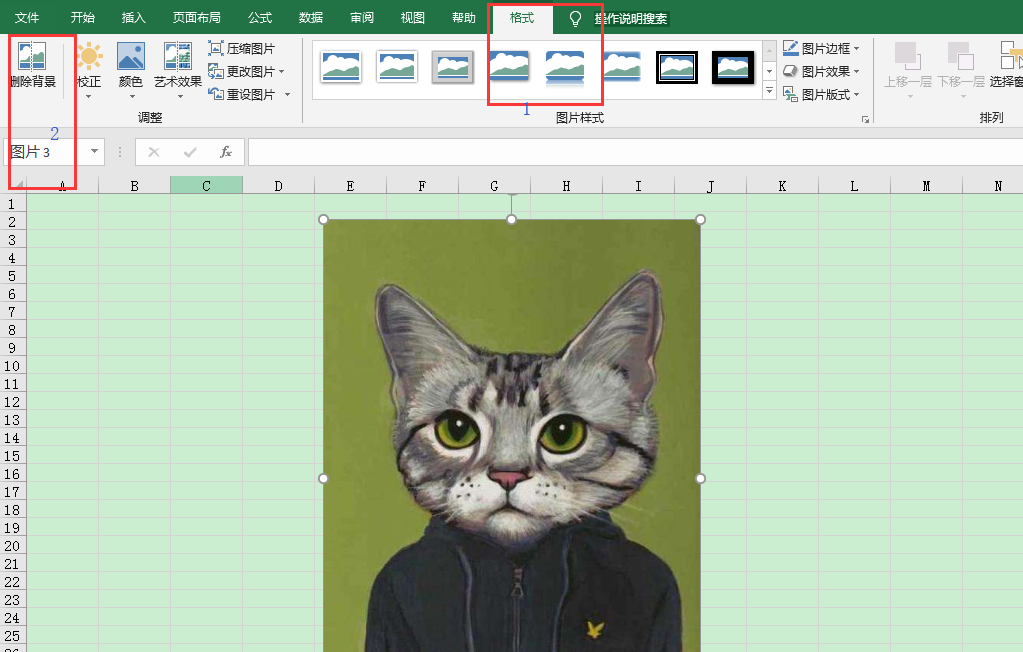Click the lightbulb 操作说明搜索 search box

point(621,18)
